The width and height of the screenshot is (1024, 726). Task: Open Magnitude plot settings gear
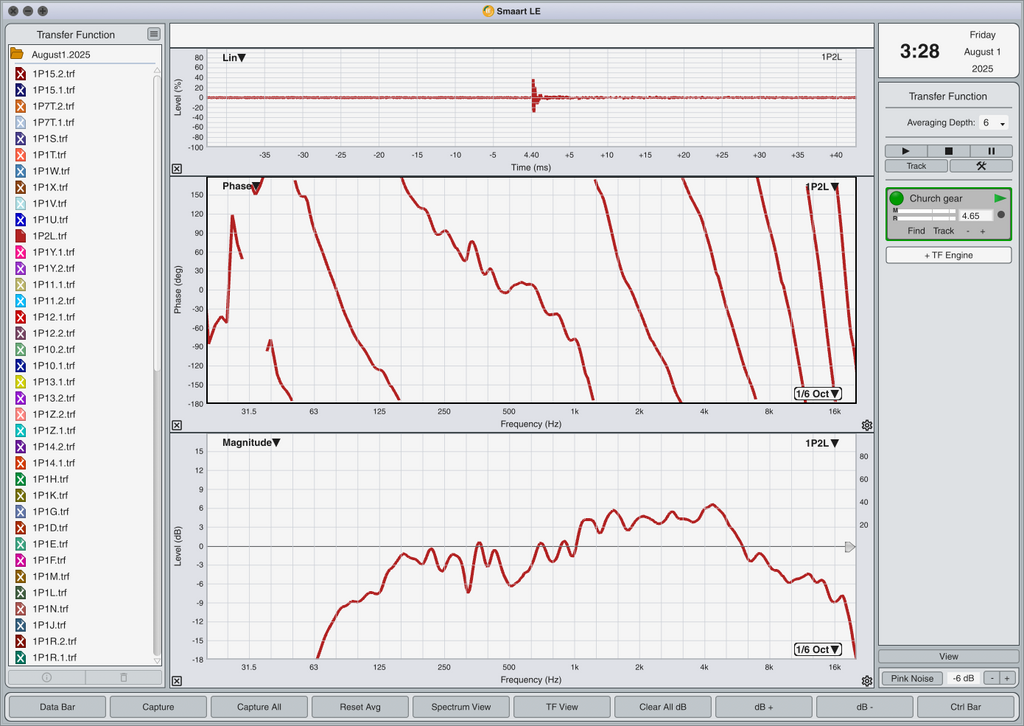[867, 681]
